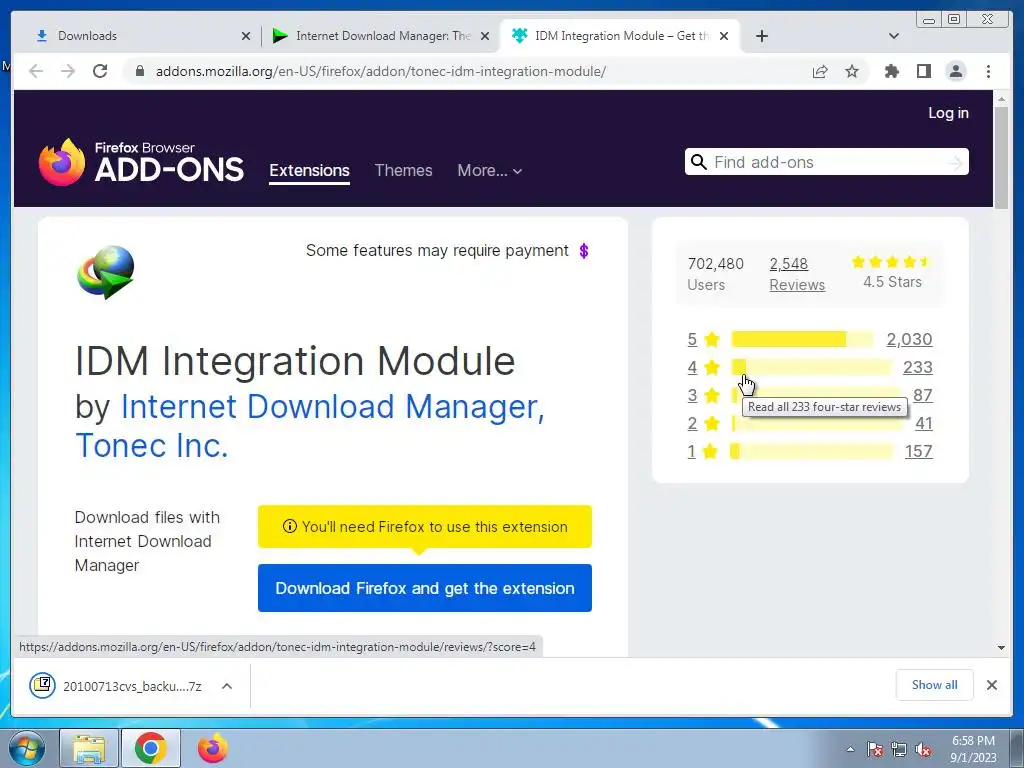Click the muted volume tray icon
The image size is (1024, 768).
tap(923, 749)
